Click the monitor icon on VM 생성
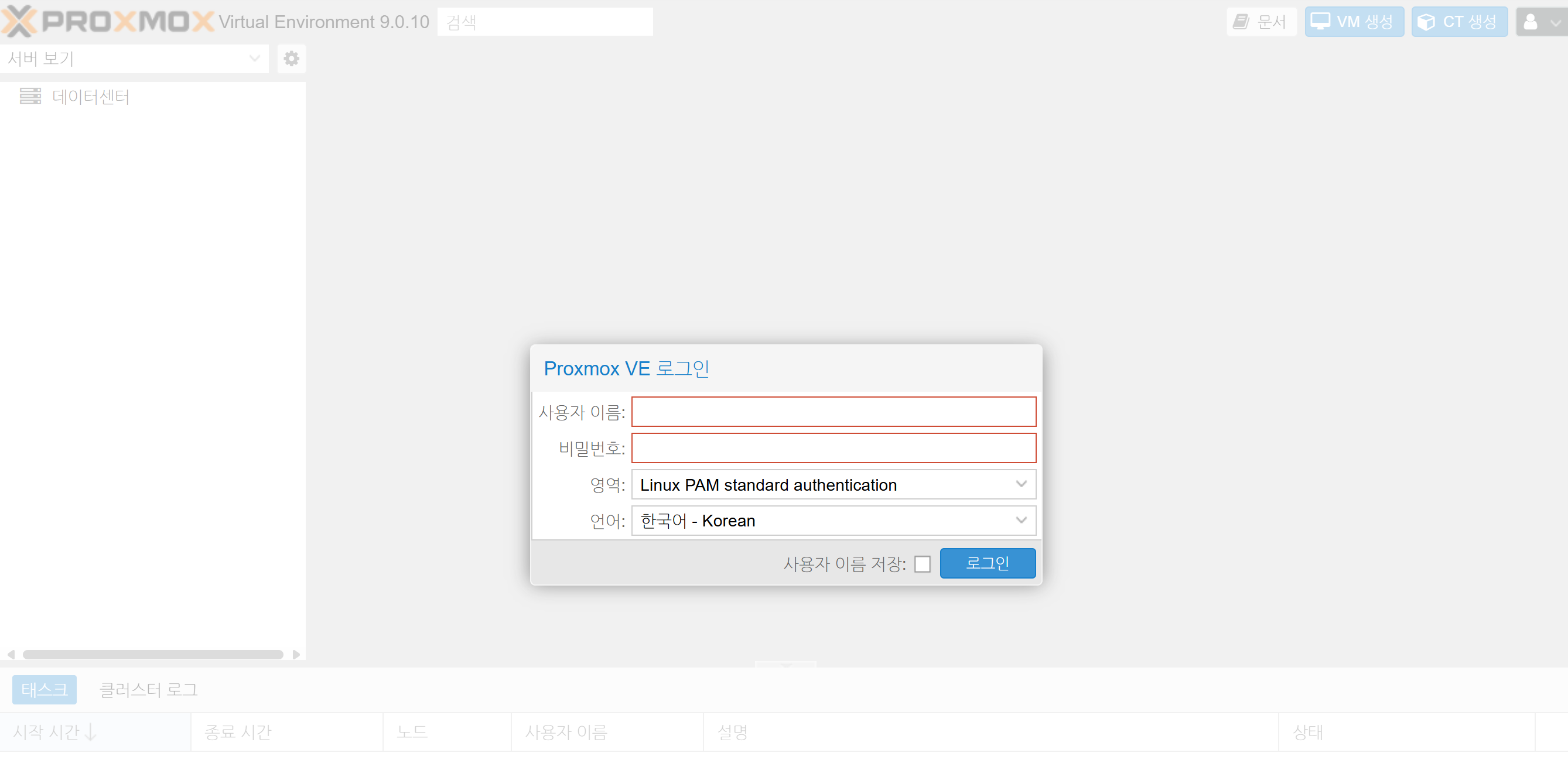The image size is (1568, 763). pos(1320,21)
